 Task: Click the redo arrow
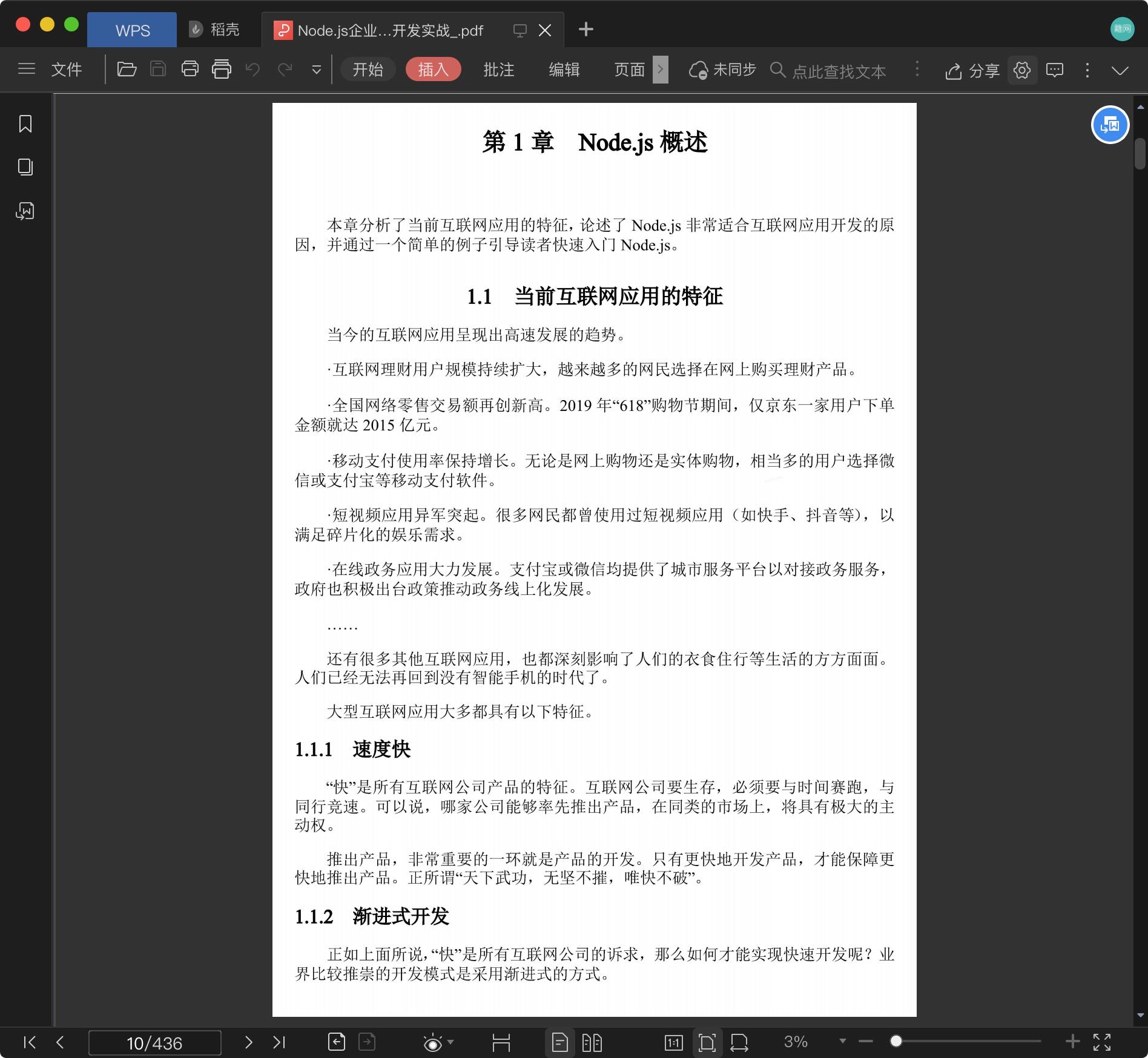285,70
